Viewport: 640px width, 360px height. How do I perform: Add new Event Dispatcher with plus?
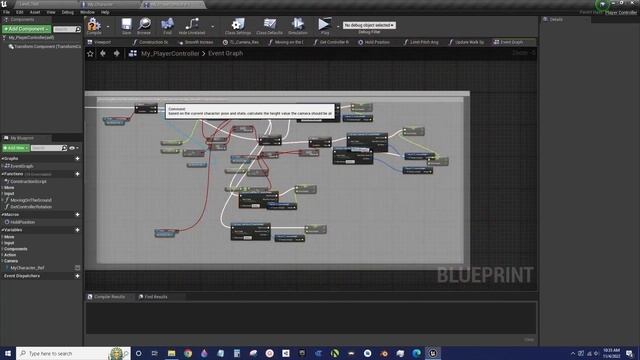(77, 276)
